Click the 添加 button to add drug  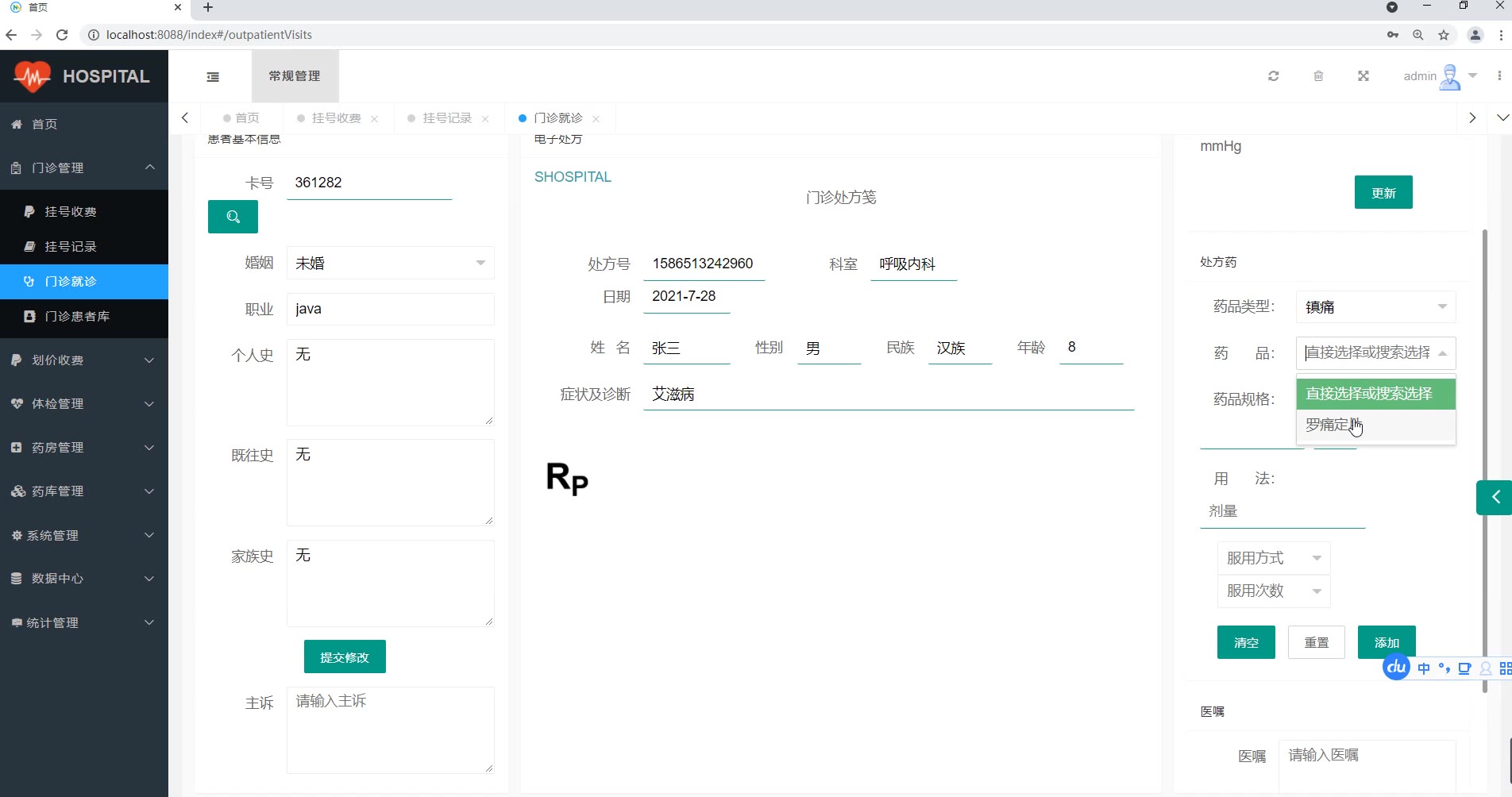(x=1386, y=642)
